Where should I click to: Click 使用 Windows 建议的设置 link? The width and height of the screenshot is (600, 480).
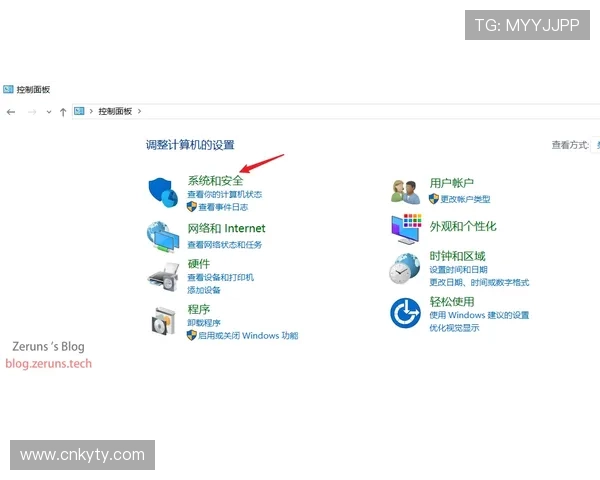click(x=479, y=315)
